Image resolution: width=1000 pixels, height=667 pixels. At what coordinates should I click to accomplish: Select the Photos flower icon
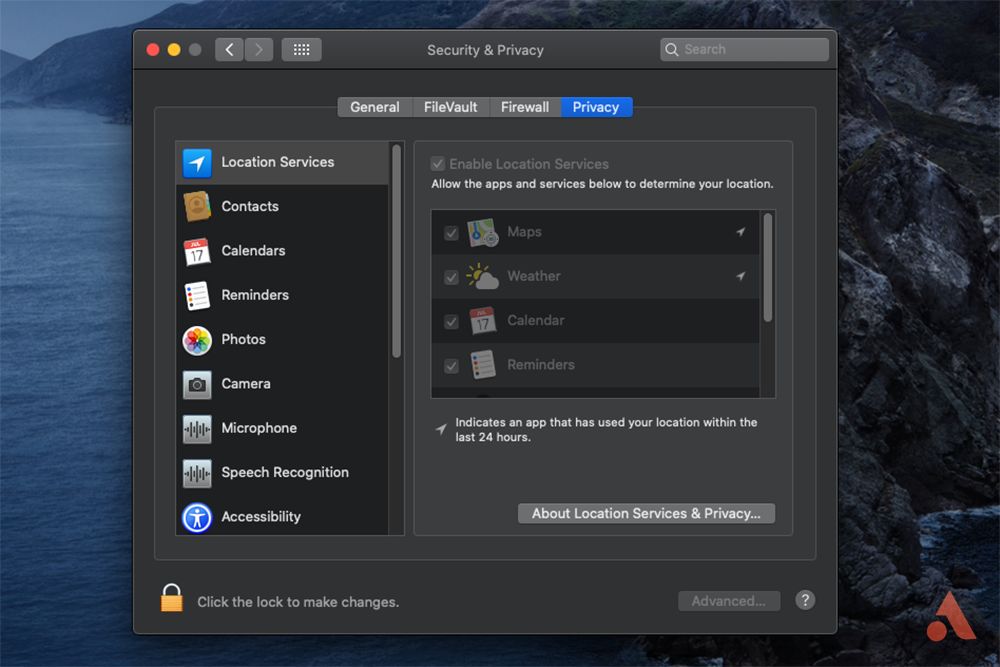(x=197, y=340)
